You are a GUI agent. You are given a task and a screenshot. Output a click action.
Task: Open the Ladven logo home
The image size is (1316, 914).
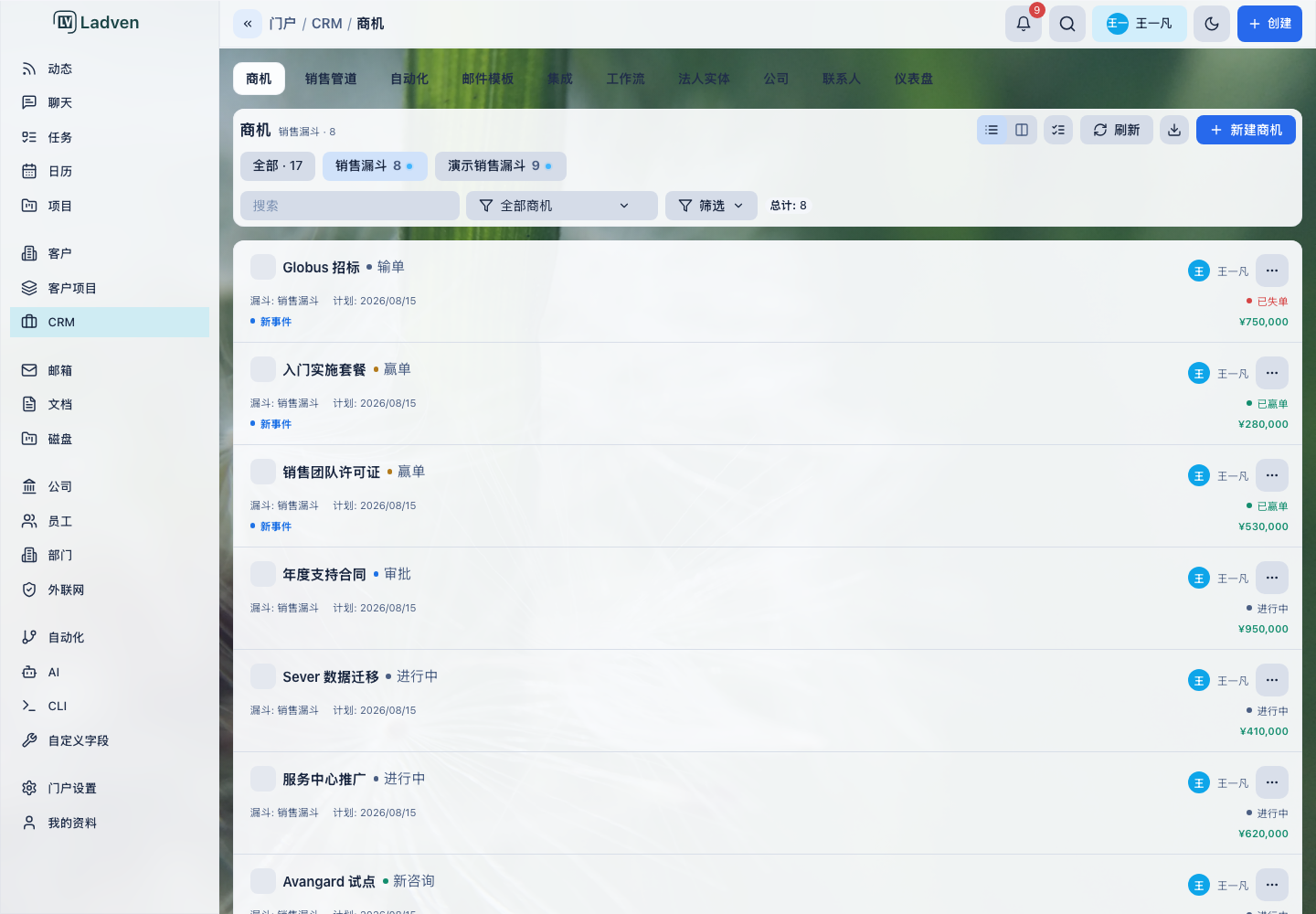coord(96,22)
